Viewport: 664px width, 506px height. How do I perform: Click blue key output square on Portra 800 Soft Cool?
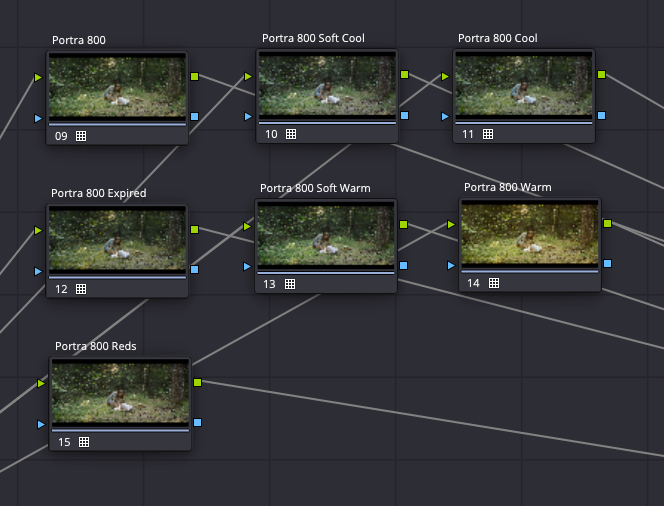pyautogui.click(x=404, y=116)
